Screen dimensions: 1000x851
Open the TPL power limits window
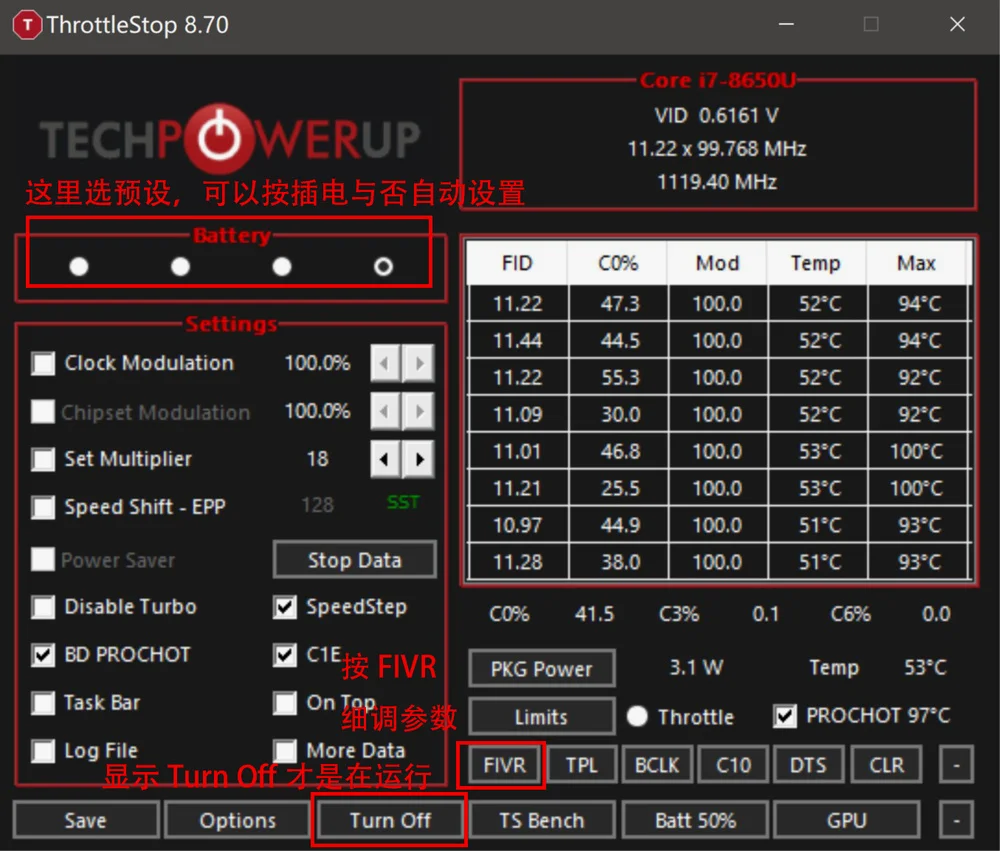point(581,764)
